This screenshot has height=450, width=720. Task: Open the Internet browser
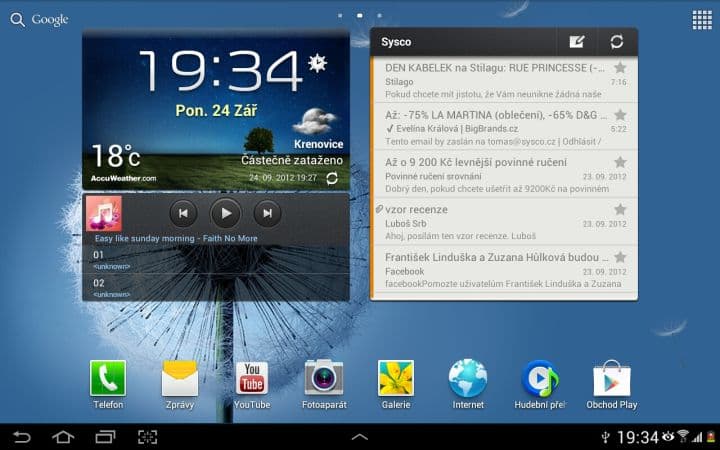coord(468,379)
